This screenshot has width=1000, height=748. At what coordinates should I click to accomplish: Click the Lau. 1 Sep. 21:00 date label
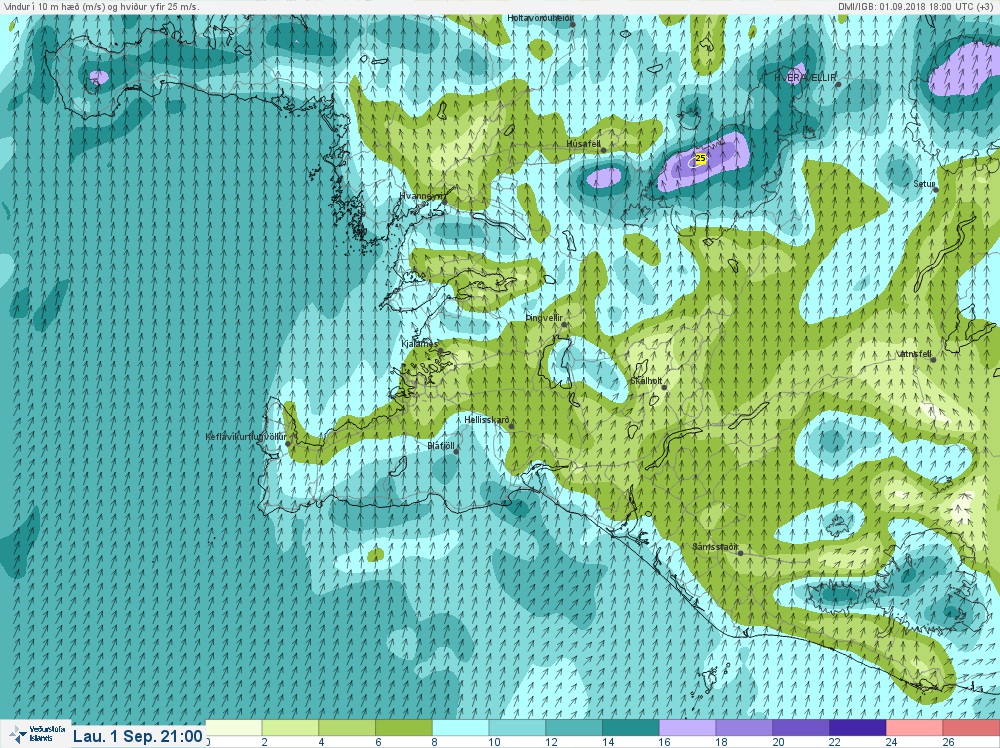click(138, 736)
